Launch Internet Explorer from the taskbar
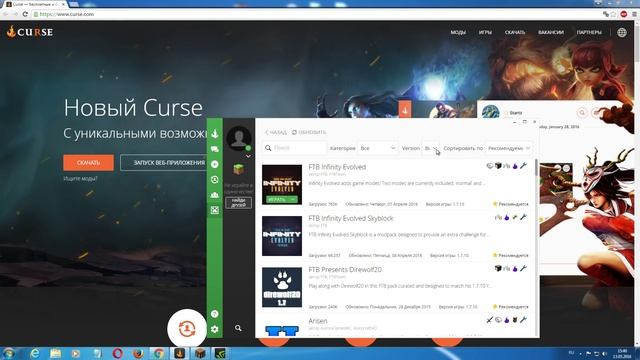 [x=35, y=353]
